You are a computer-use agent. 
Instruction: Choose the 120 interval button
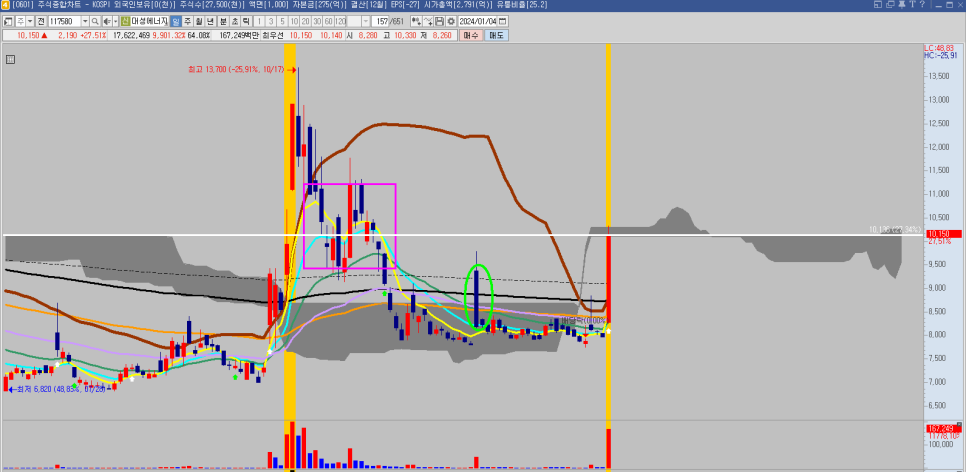click(x=340, y=21)
